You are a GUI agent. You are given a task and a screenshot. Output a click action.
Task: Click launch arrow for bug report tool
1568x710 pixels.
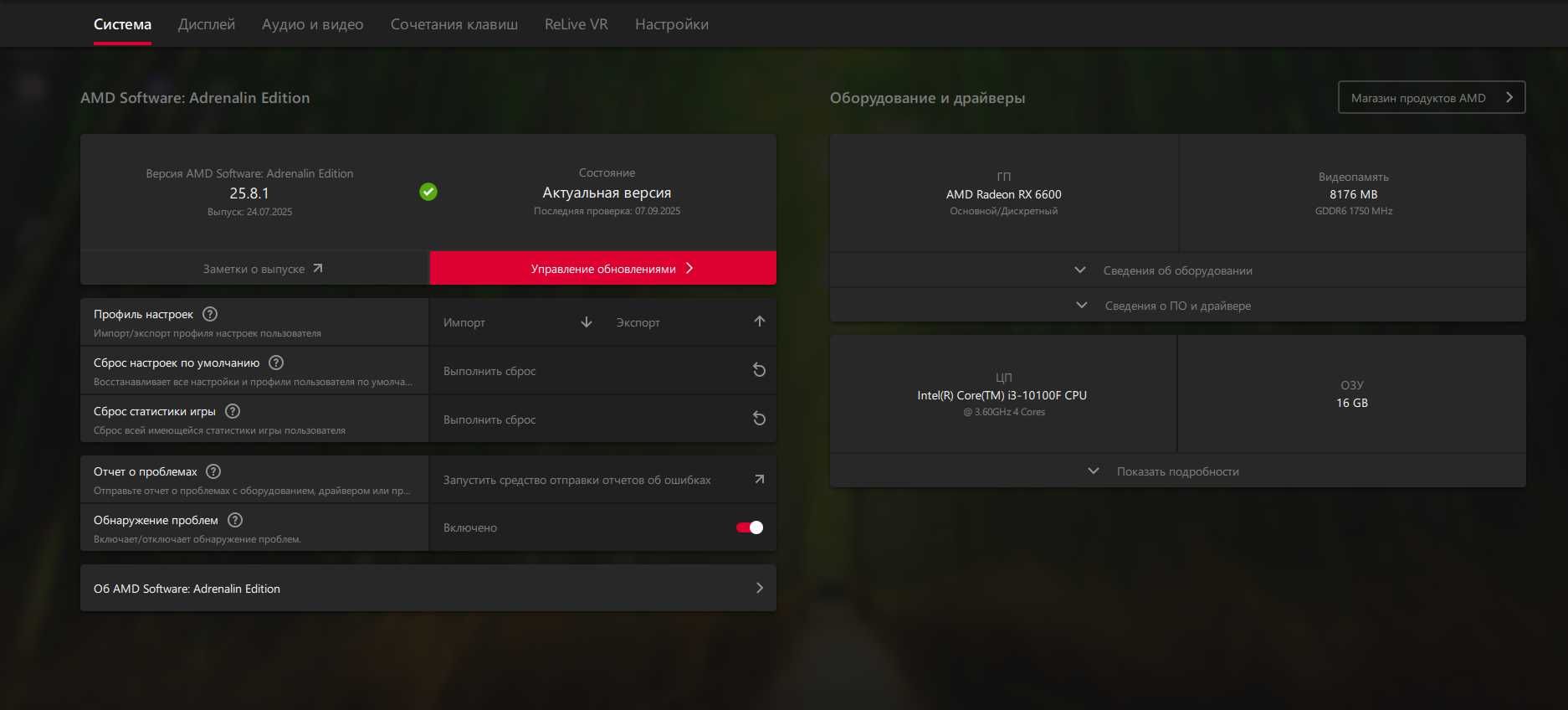(760, 479)
